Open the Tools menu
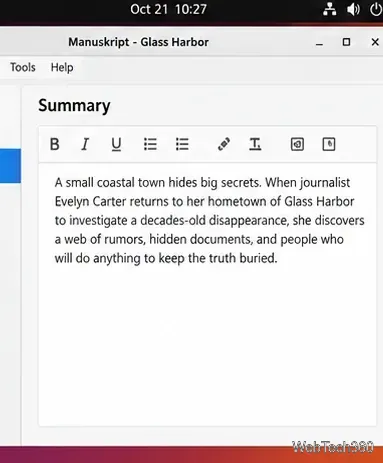383x463 pixels. pos(23,67)
